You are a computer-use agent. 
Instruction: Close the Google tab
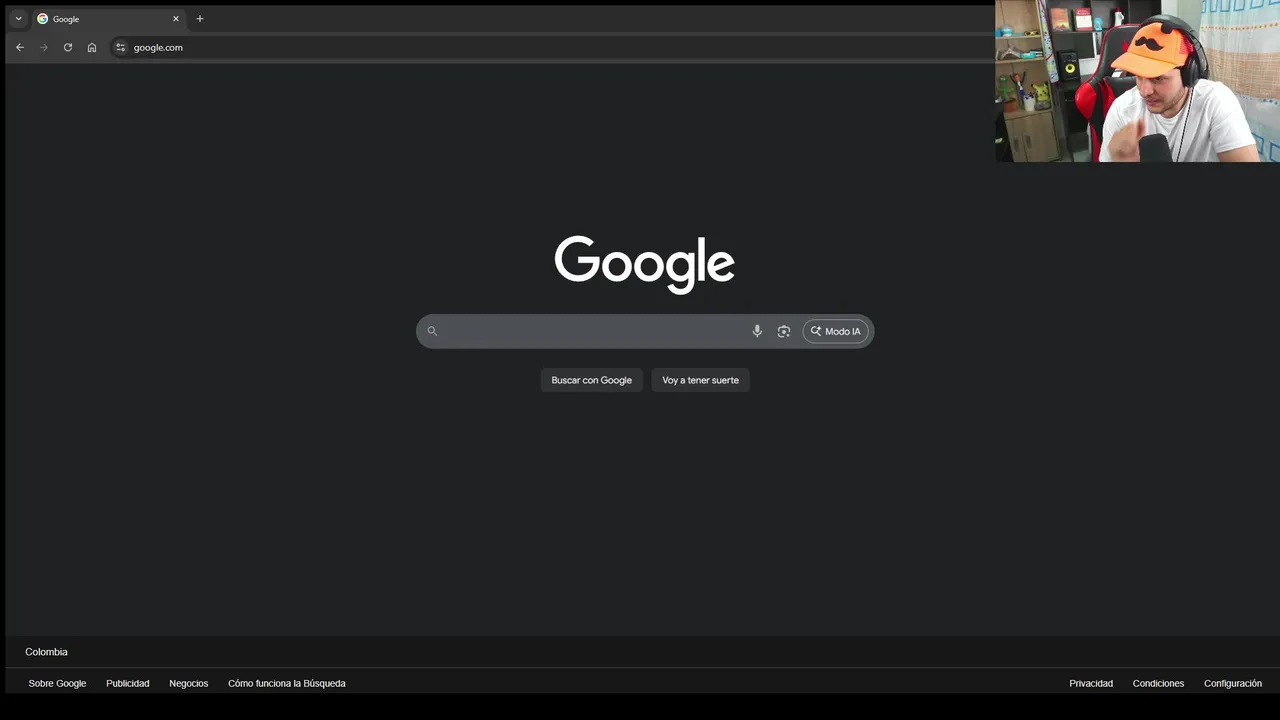pos(176,19)
